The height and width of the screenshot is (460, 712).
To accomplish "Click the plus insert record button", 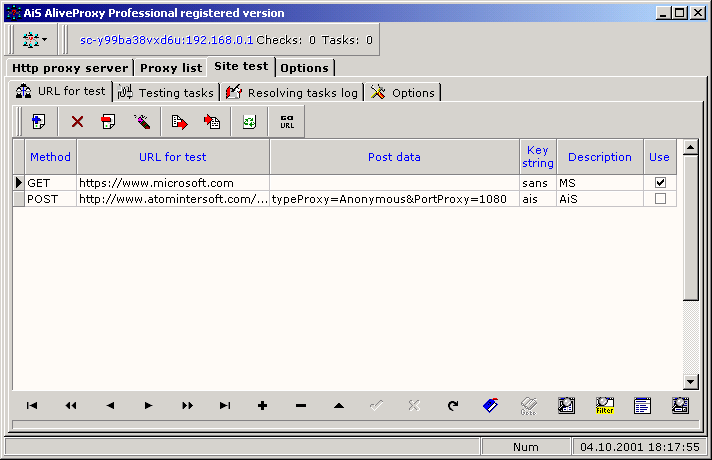I will [x=262, y=406].
